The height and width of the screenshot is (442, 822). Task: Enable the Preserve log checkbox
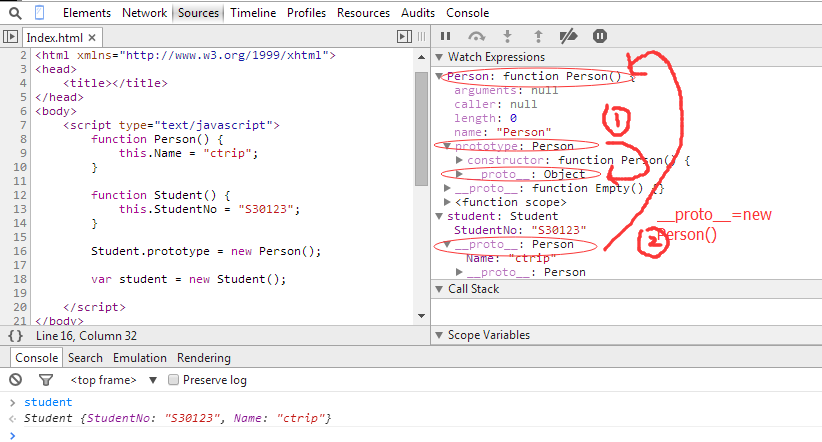tap(174, 380)
